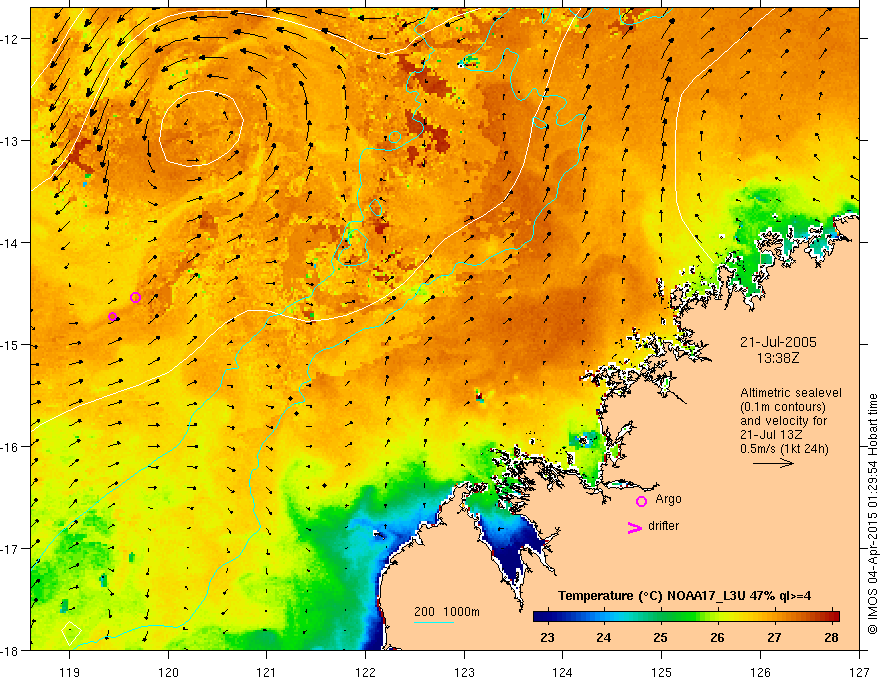Click the velocity scale reference arrow
The height and width of the screenshot is (680, 880).
(773, 463)
